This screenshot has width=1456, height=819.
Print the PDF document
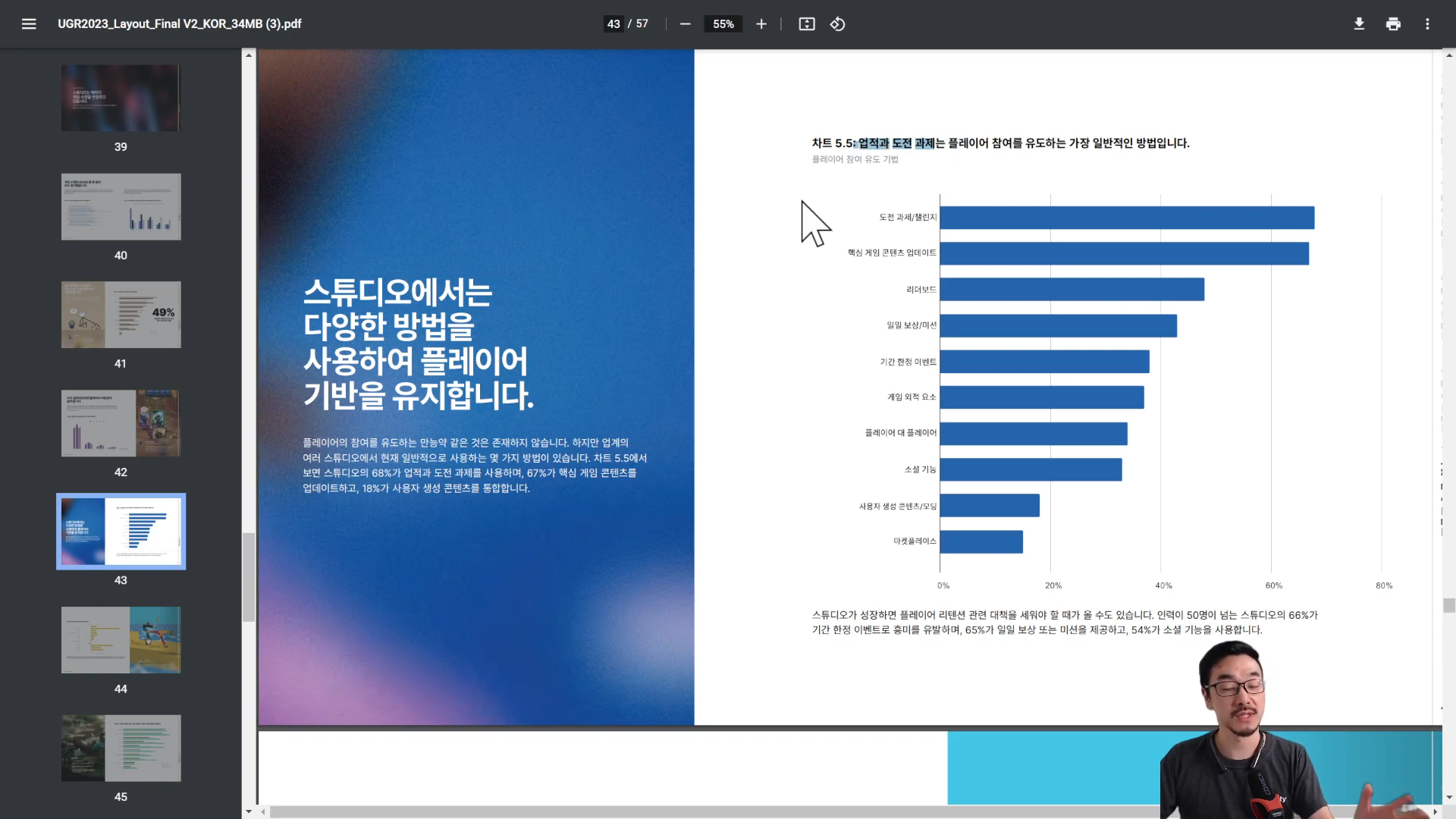click(1393, 24)
